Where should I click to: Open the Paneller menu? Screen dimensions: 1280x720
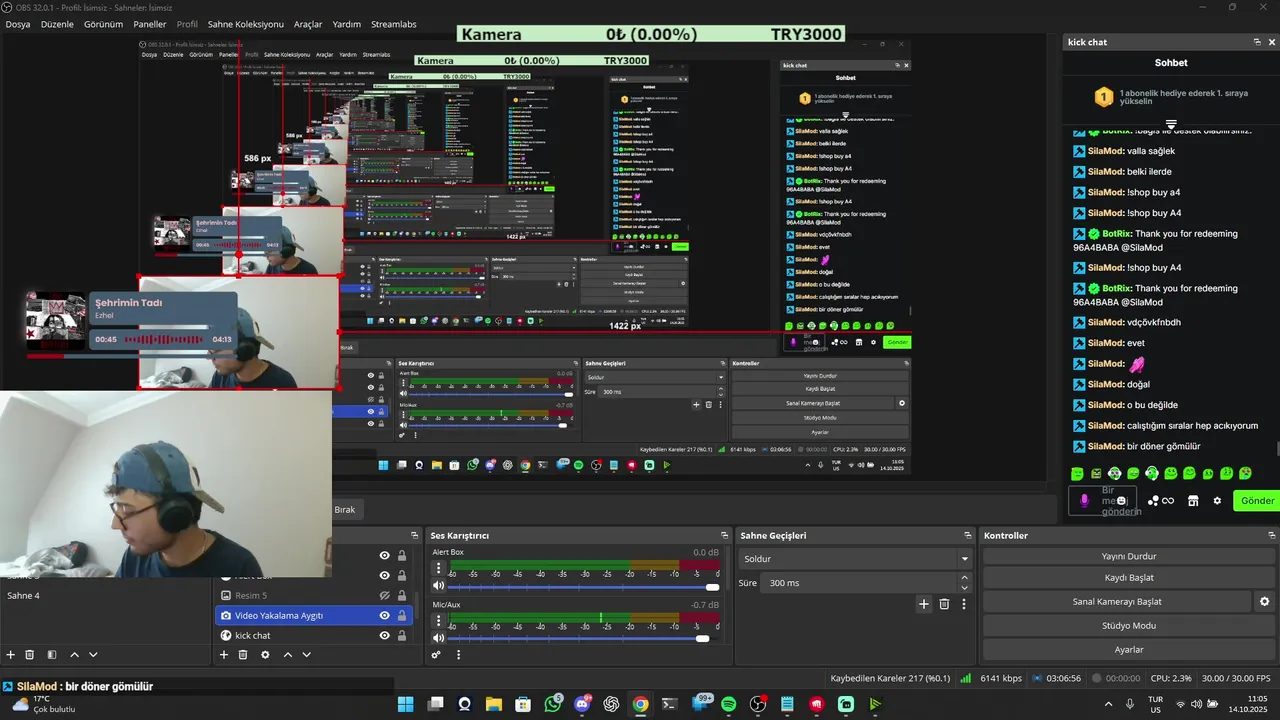click(x=150, y=24)
